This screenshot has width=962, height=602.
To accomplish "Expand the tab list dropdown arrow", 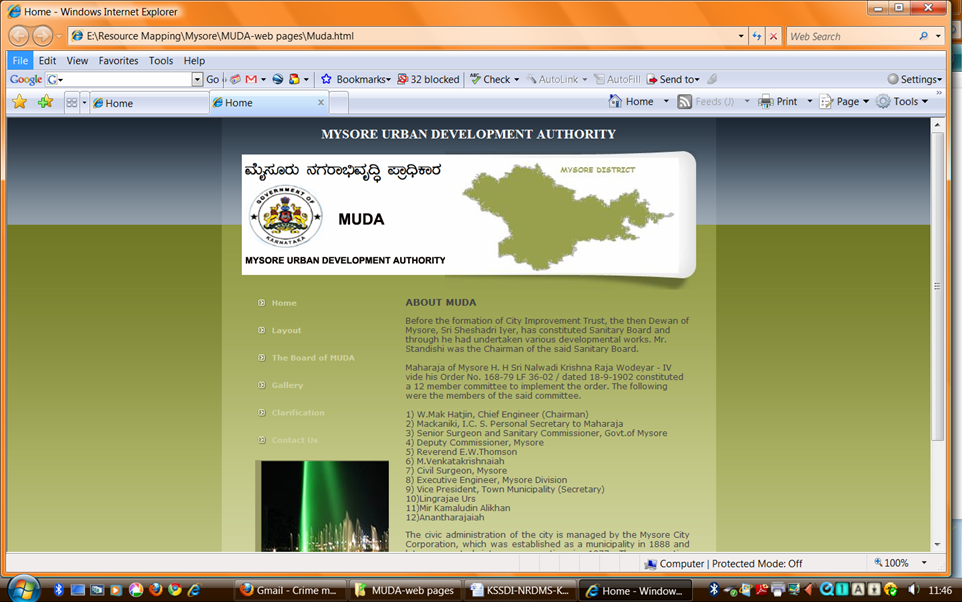I will (x=84, y=102).
